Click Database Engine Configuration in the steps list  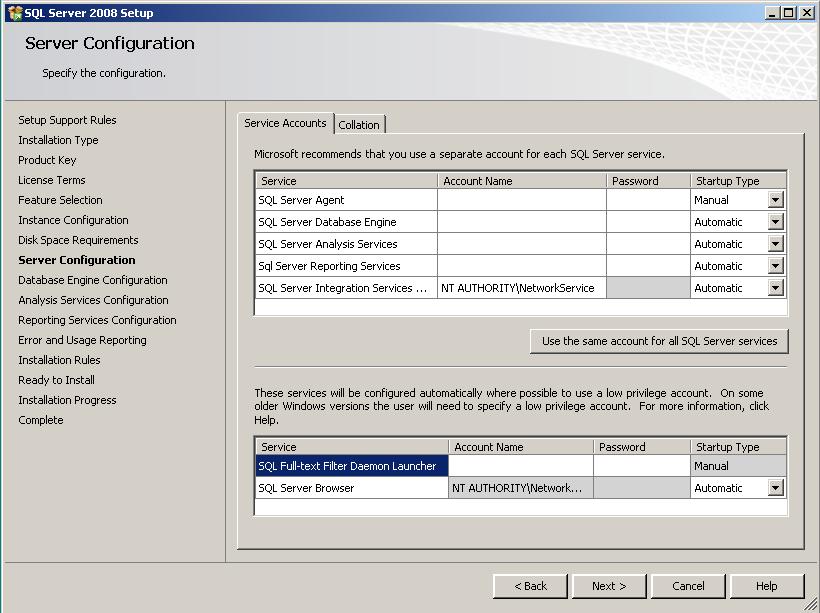click(93, 280)
